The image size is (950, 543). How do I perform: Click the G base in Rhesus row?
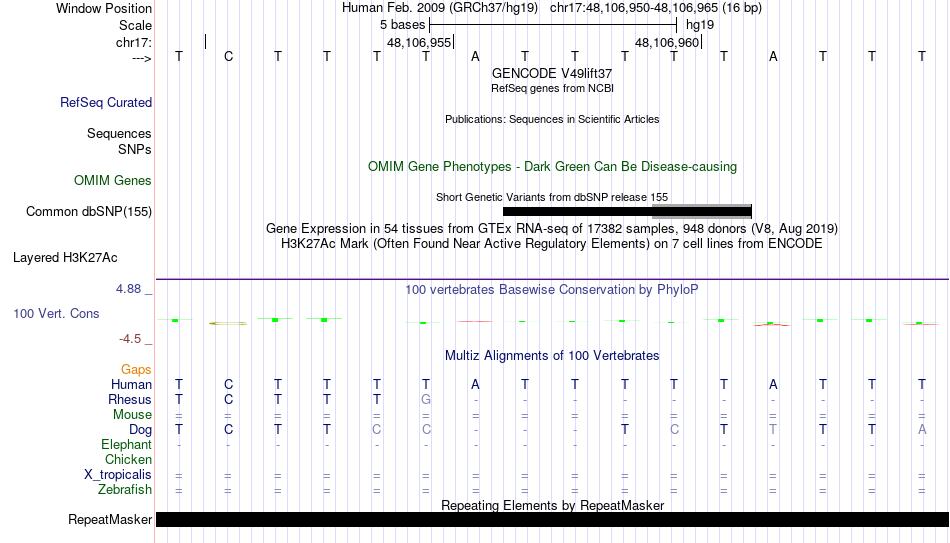pyautogui.click(x=426, y=399)
